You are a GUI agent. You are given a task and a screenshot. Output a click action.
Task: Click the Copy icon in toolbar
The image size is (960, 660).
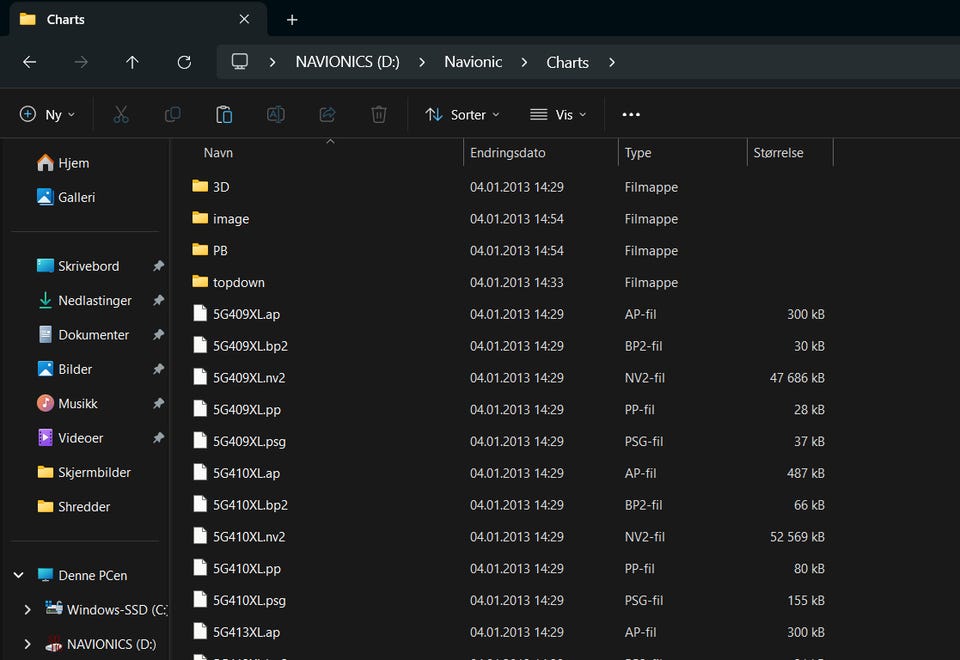click(172, 115)
